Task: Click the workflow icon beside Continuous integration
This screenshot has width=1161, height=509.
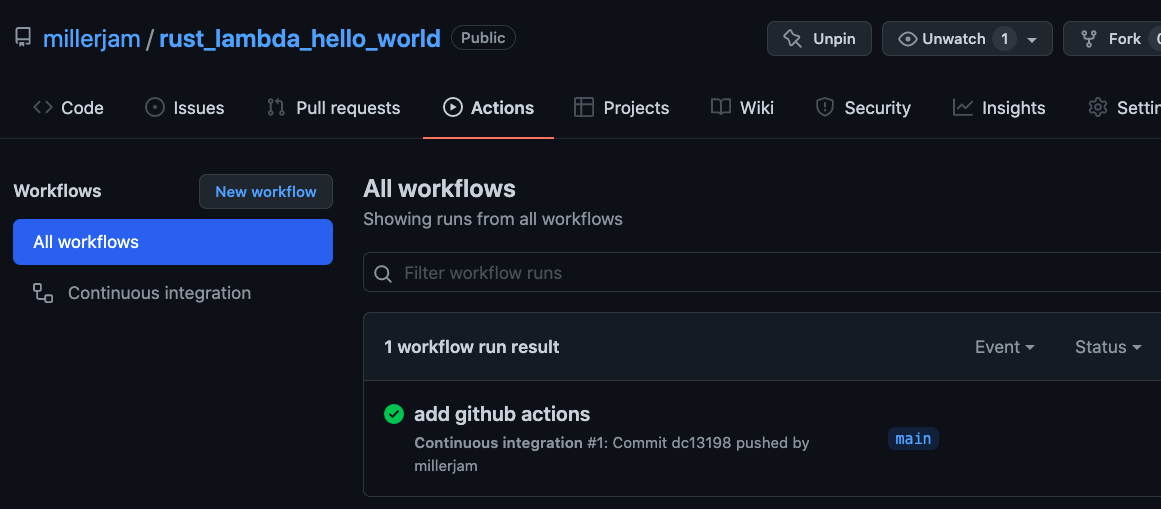Action: point(43,293)
